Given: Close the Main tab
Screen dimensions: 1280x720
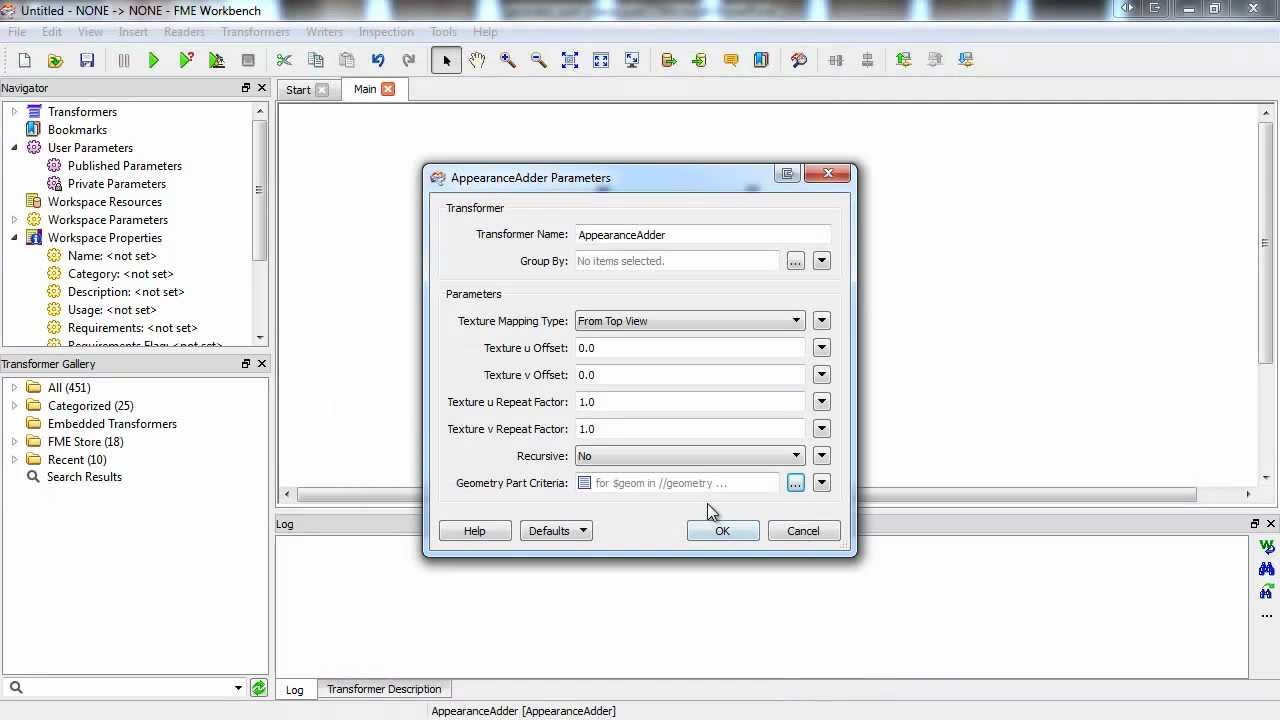Looking at the screenshot, I should click(x=387, y=90).
